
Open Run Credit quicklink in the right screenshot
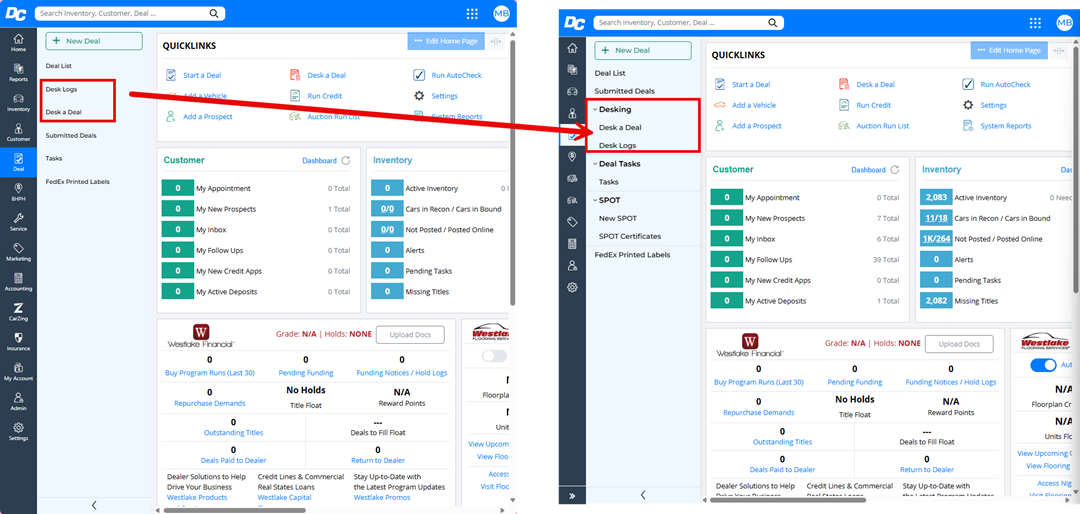(864, 105)
